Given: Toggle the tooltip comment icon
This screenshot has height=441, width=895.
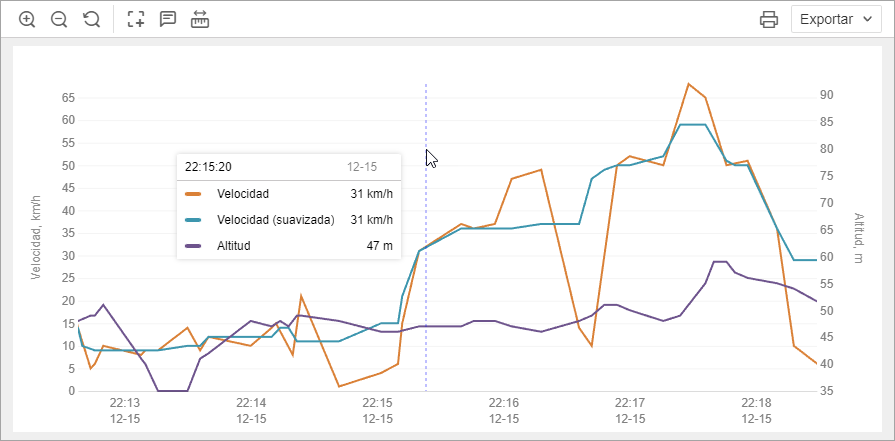Looking at the screenshot, I should pos(168,19).
